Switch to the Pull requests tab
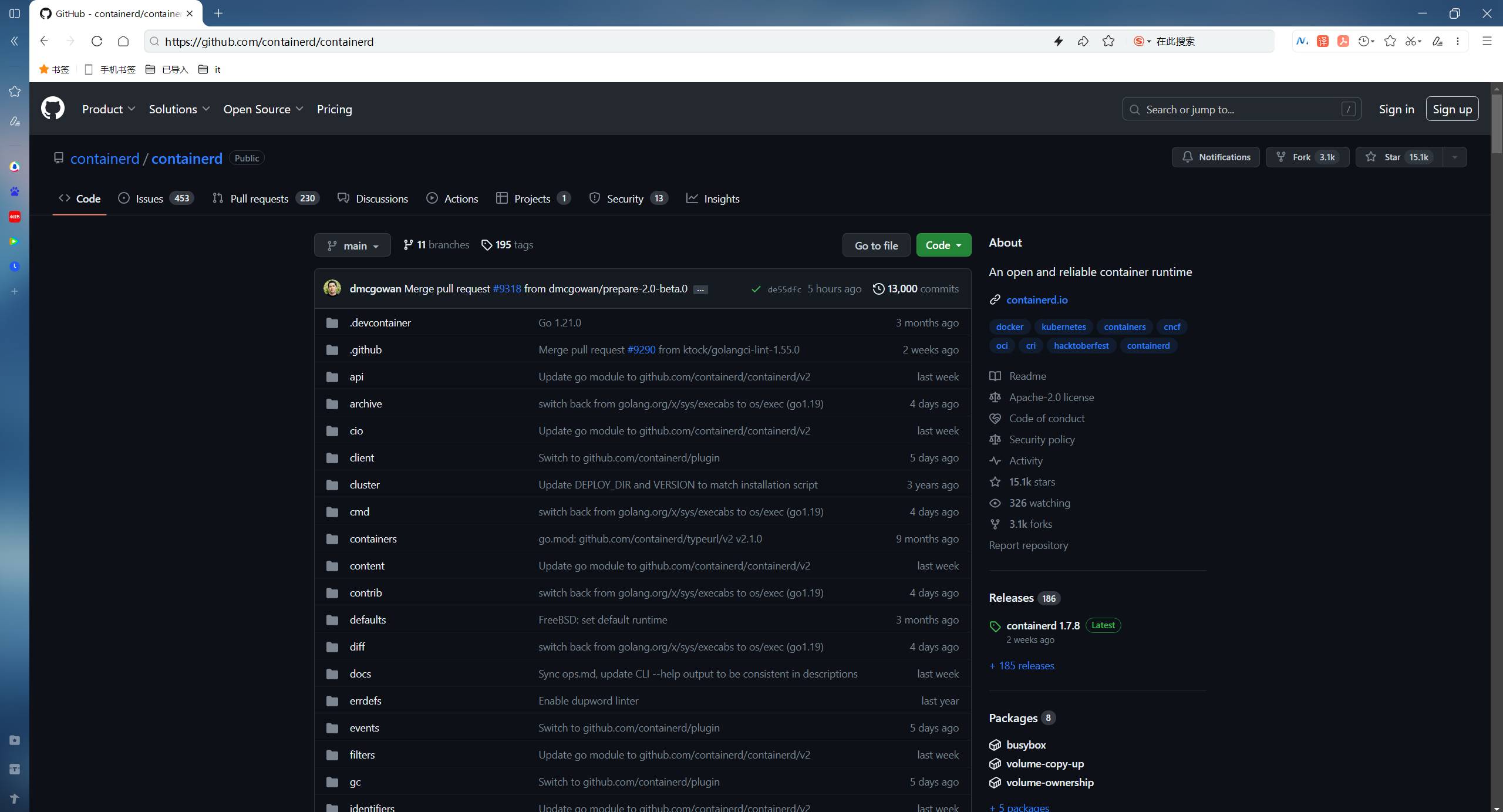1503x812 pixels. click(265, 198)
